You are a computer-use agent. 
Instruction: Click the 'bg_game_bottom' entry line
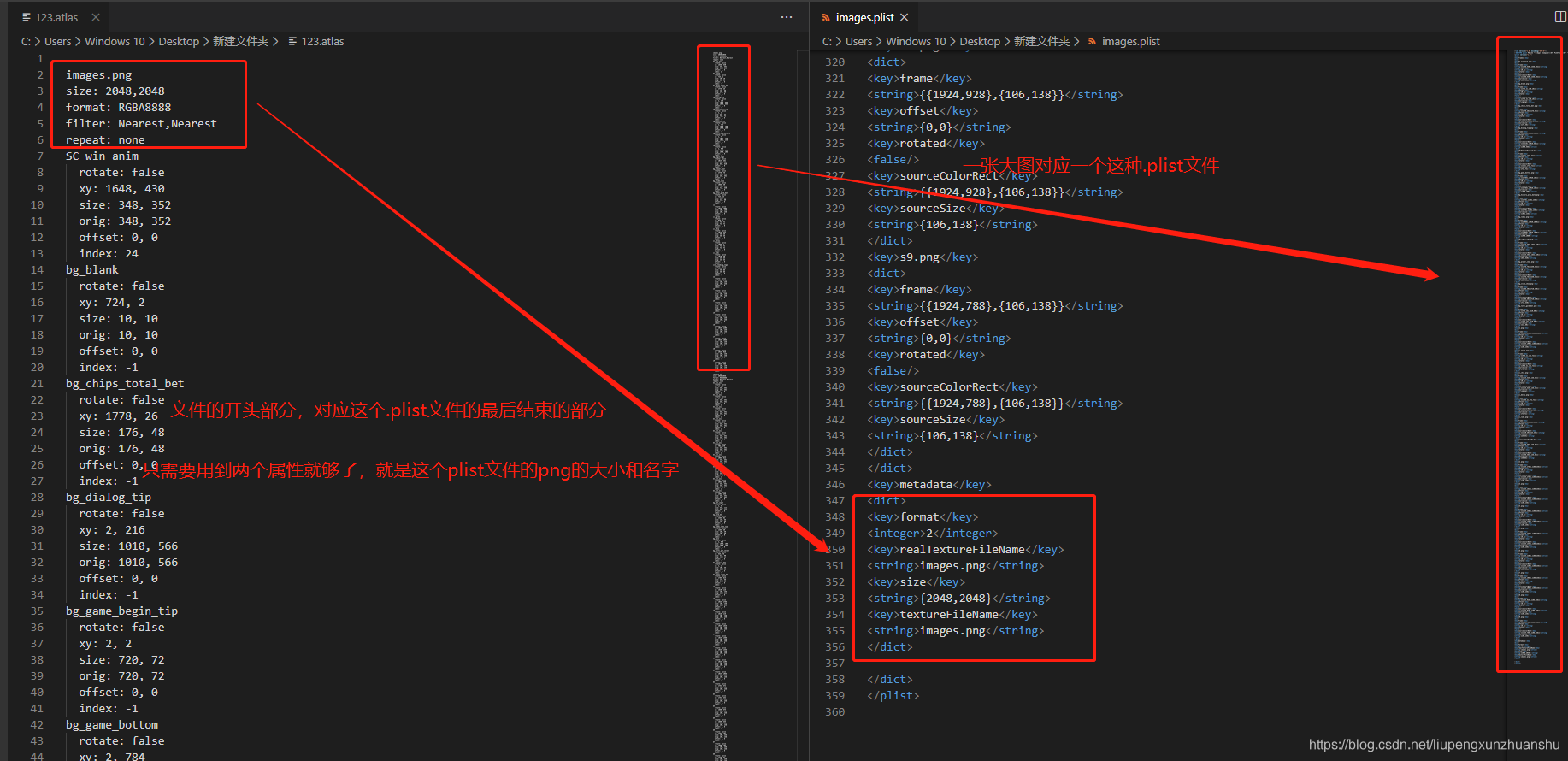[x=112, y=724]
